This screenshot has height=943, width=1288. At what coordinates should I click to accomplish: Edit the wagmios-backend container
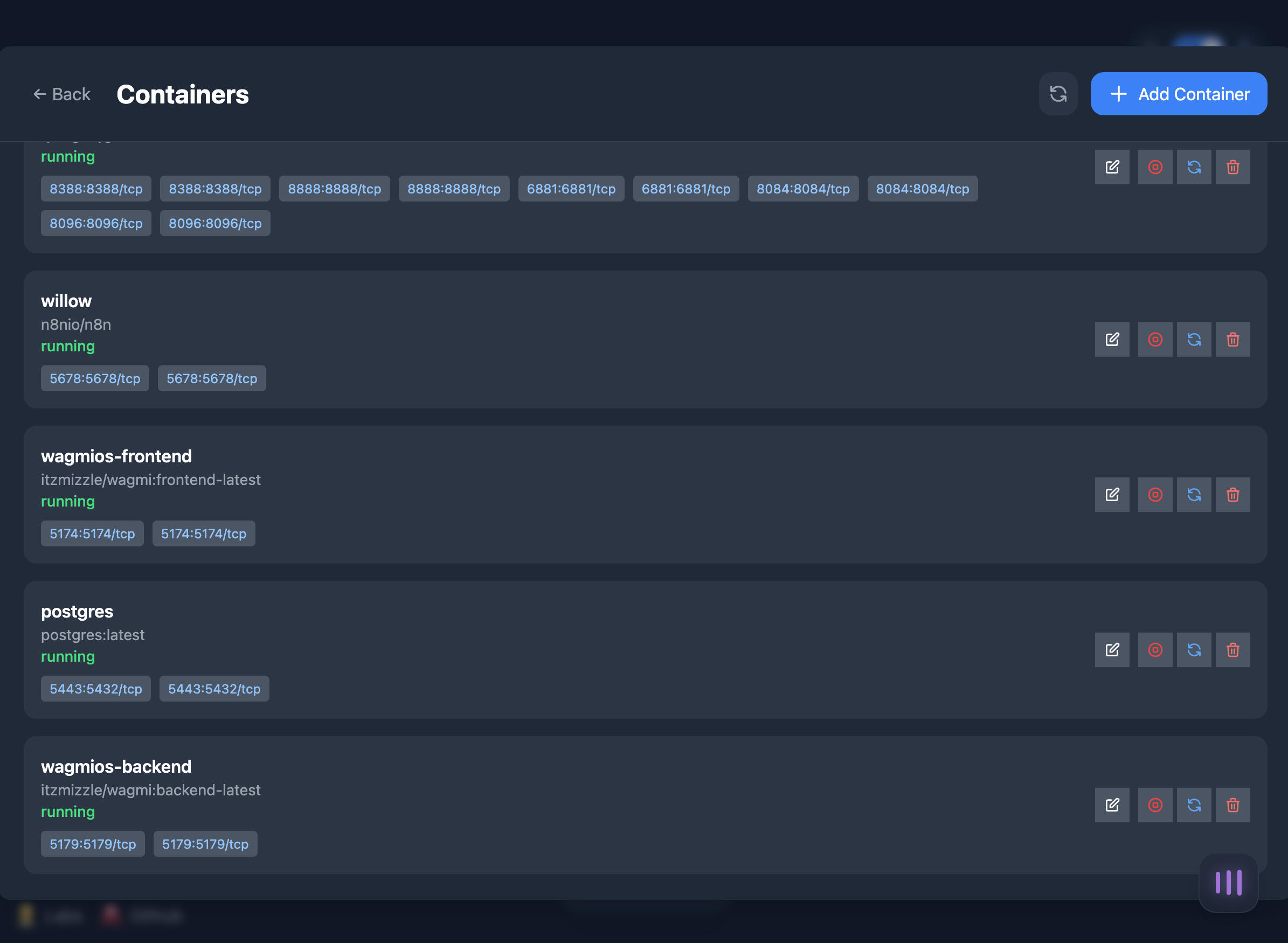[1112, 806]
